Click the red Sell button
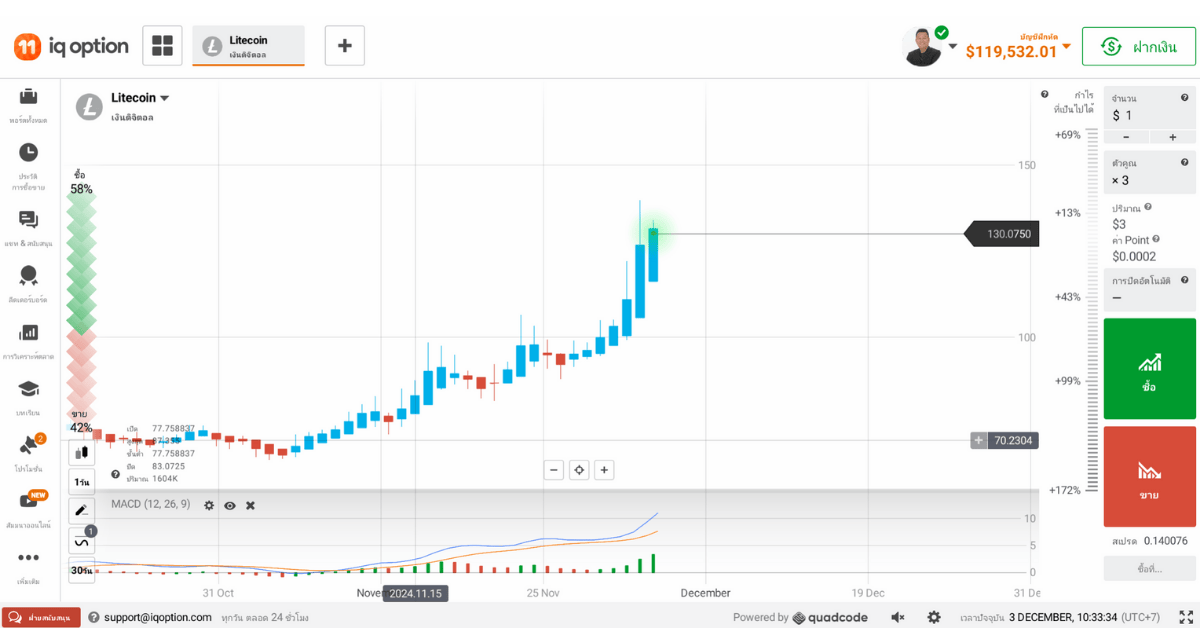 [1149, 476]
